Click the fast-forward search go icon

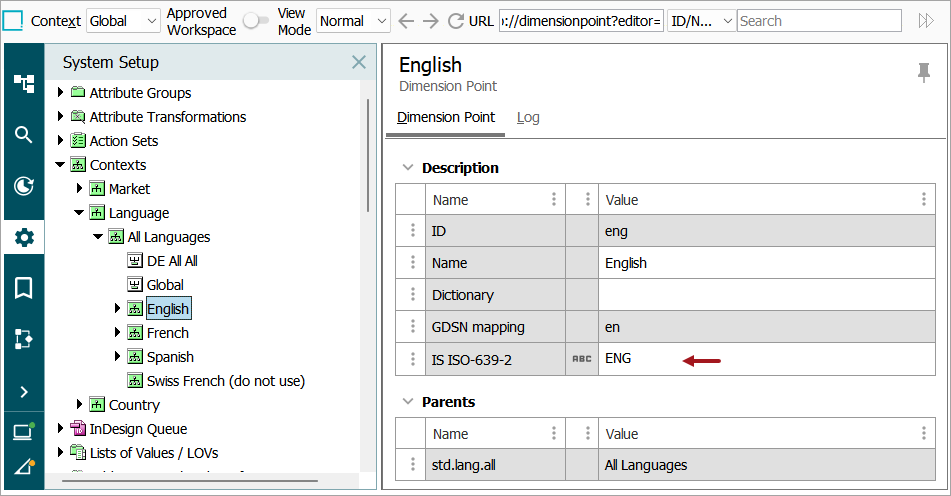coord(926,21)
